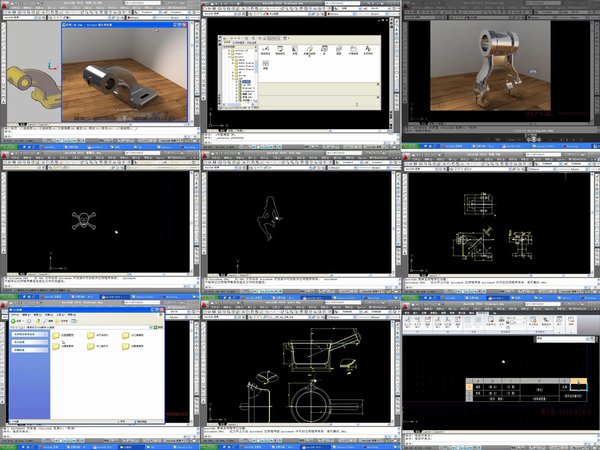
Task: Select last folder in Explorer bottom row
Action: [x=133, y=346]
